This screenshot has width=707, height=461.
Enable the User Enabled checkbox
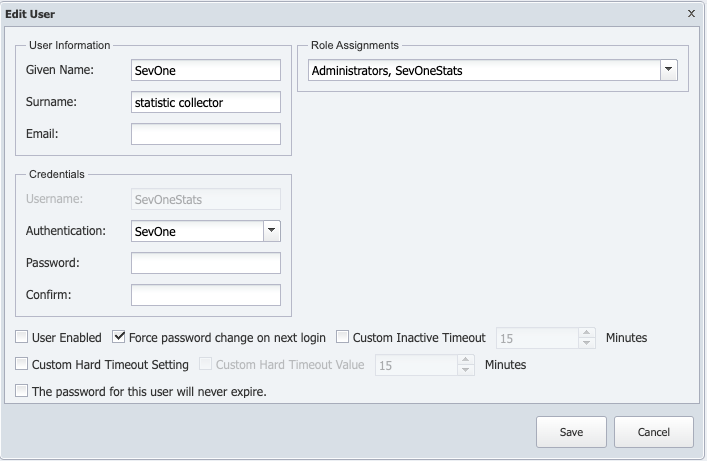pyautogui.click(x=21, y=337)
